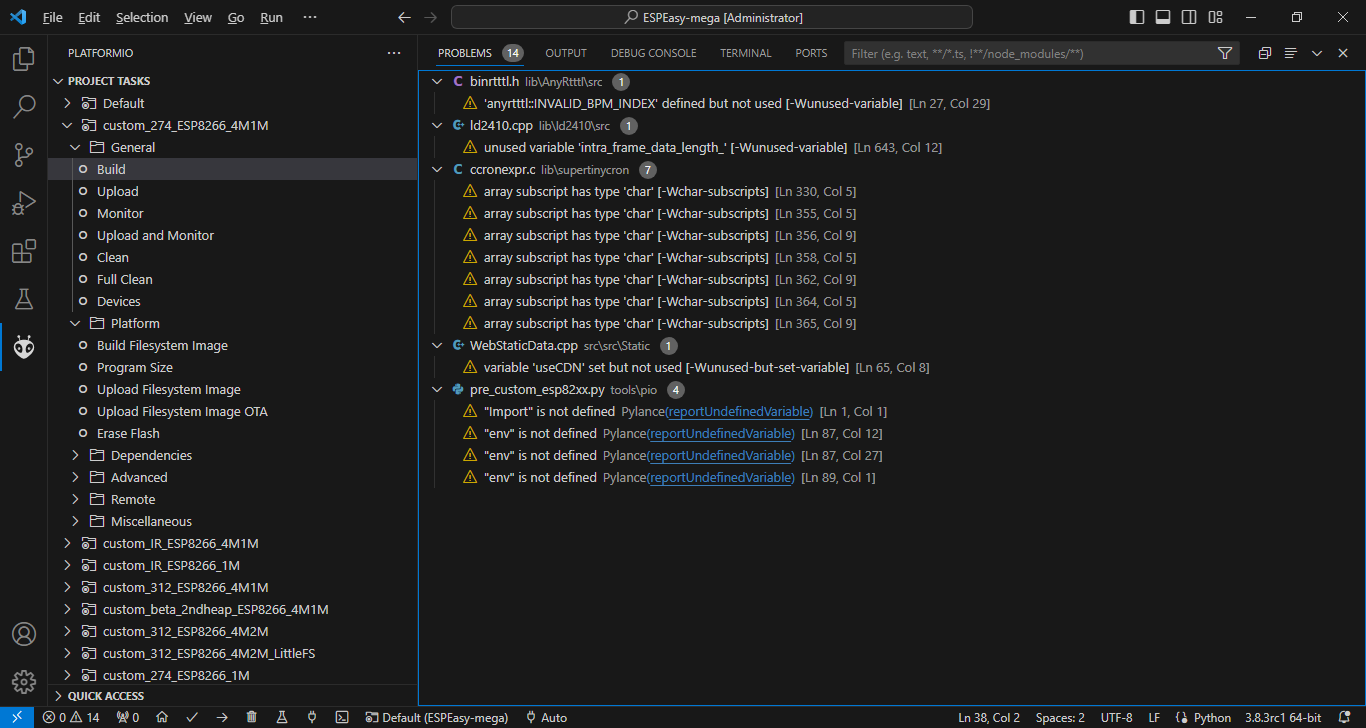Open the Explorer view in activity bar
Image resolution: width=1366 pixels, height=728 pixels.
pyautogui.click(x=24, y=59)
